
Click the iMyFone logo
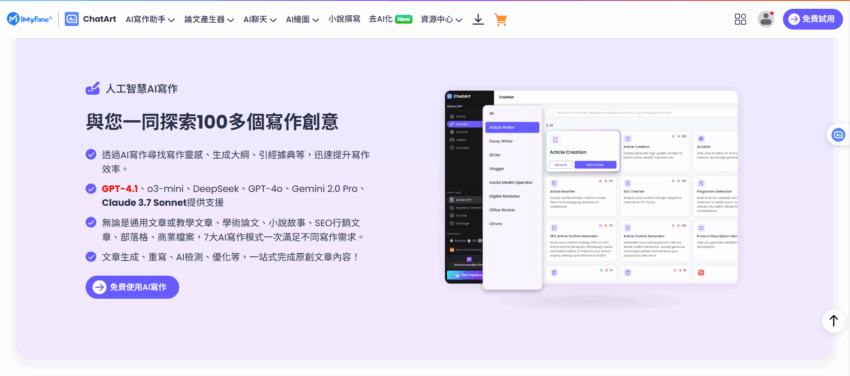coord(30,19)
